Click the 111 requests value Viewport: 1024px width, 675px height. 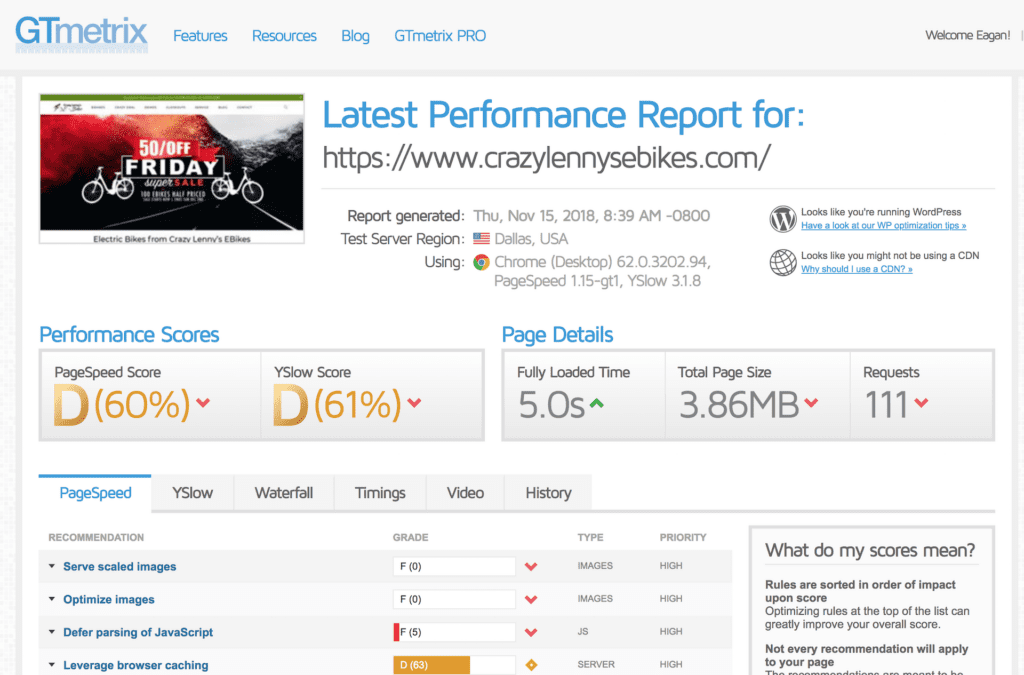(x=887, y=405)
